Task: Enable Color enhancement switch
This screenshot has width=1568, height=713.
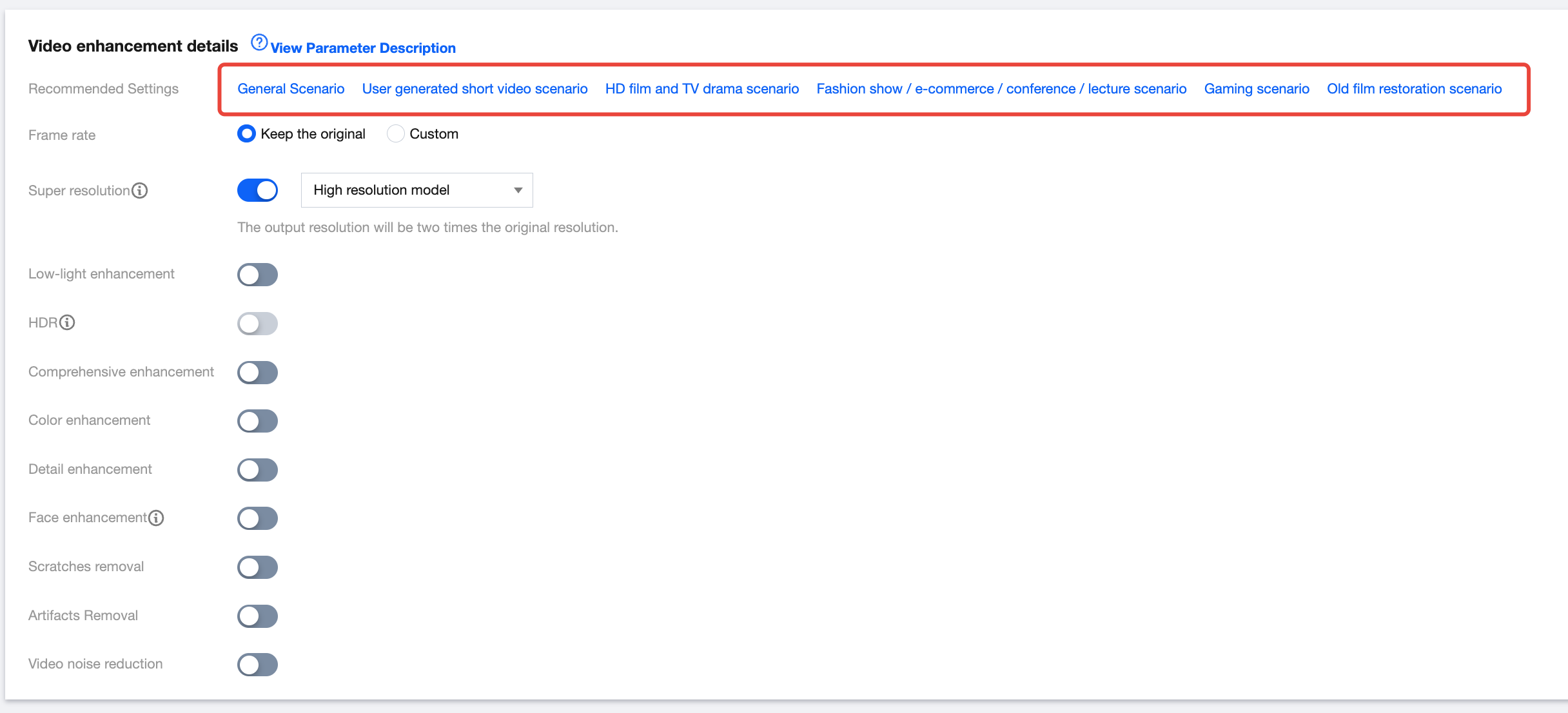Action: 257,421
